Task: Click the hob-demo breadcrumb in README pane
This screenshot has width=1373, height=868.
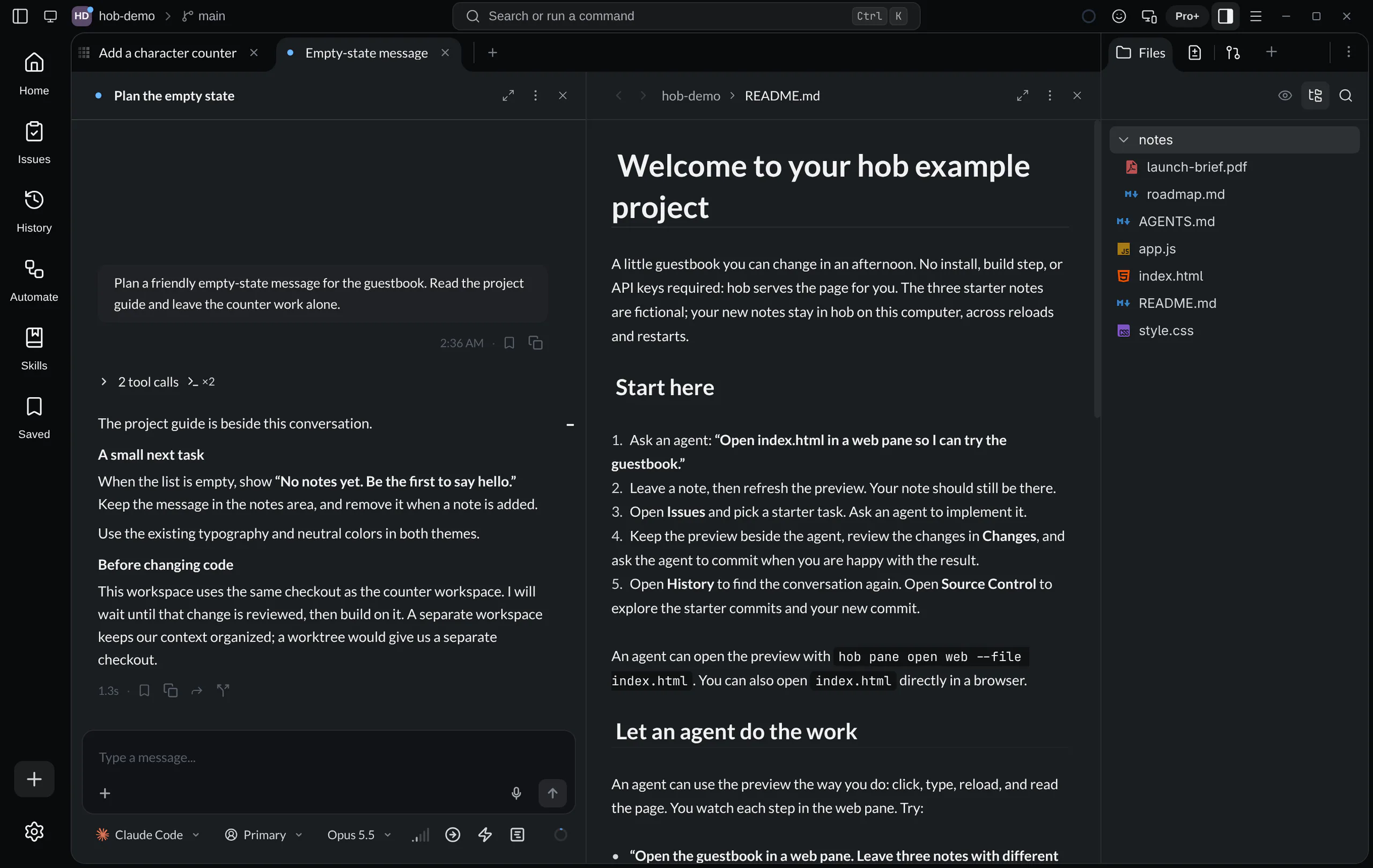Action: click(x=690, y=95)
